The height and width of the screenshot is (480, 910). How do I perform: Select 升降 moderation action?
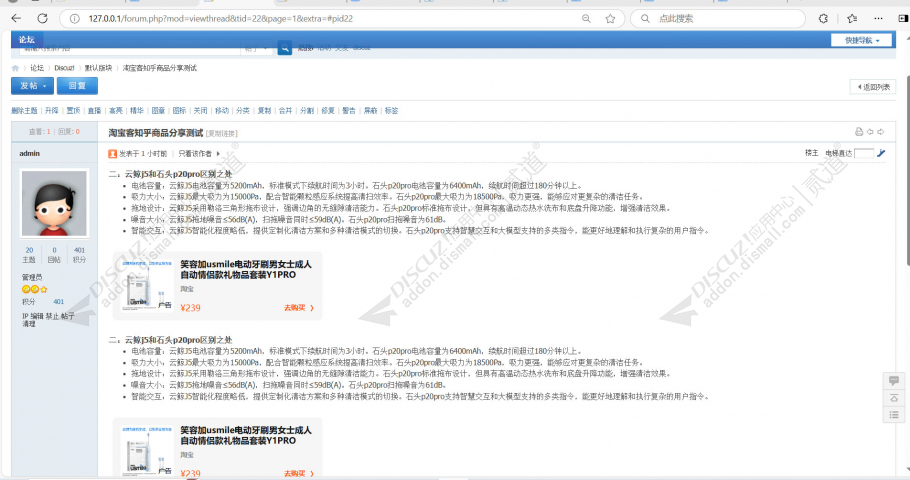(52, 110)
